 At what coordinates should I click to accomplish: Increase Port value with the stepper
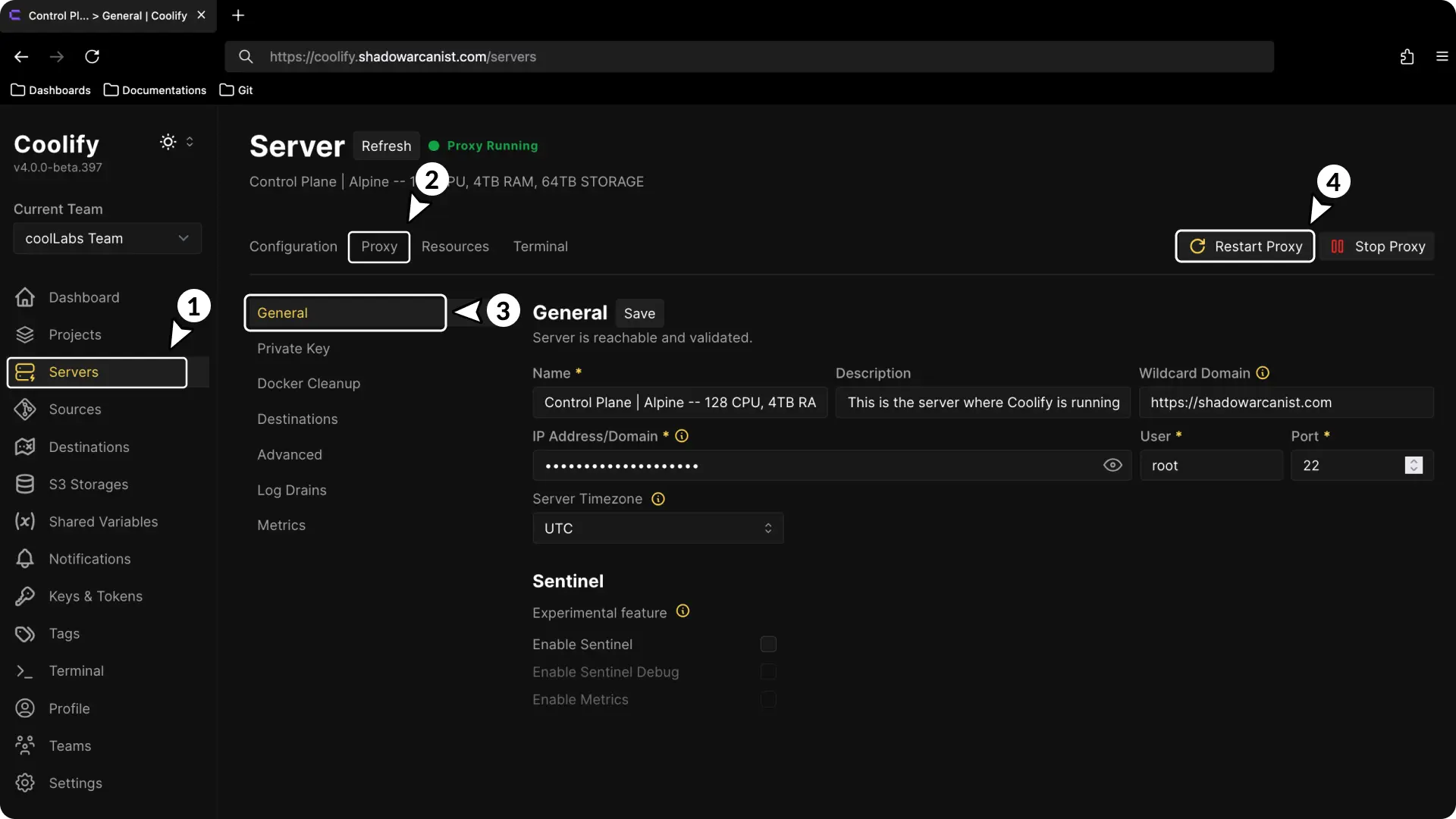pyautogui.click(x=1414, y=460)
